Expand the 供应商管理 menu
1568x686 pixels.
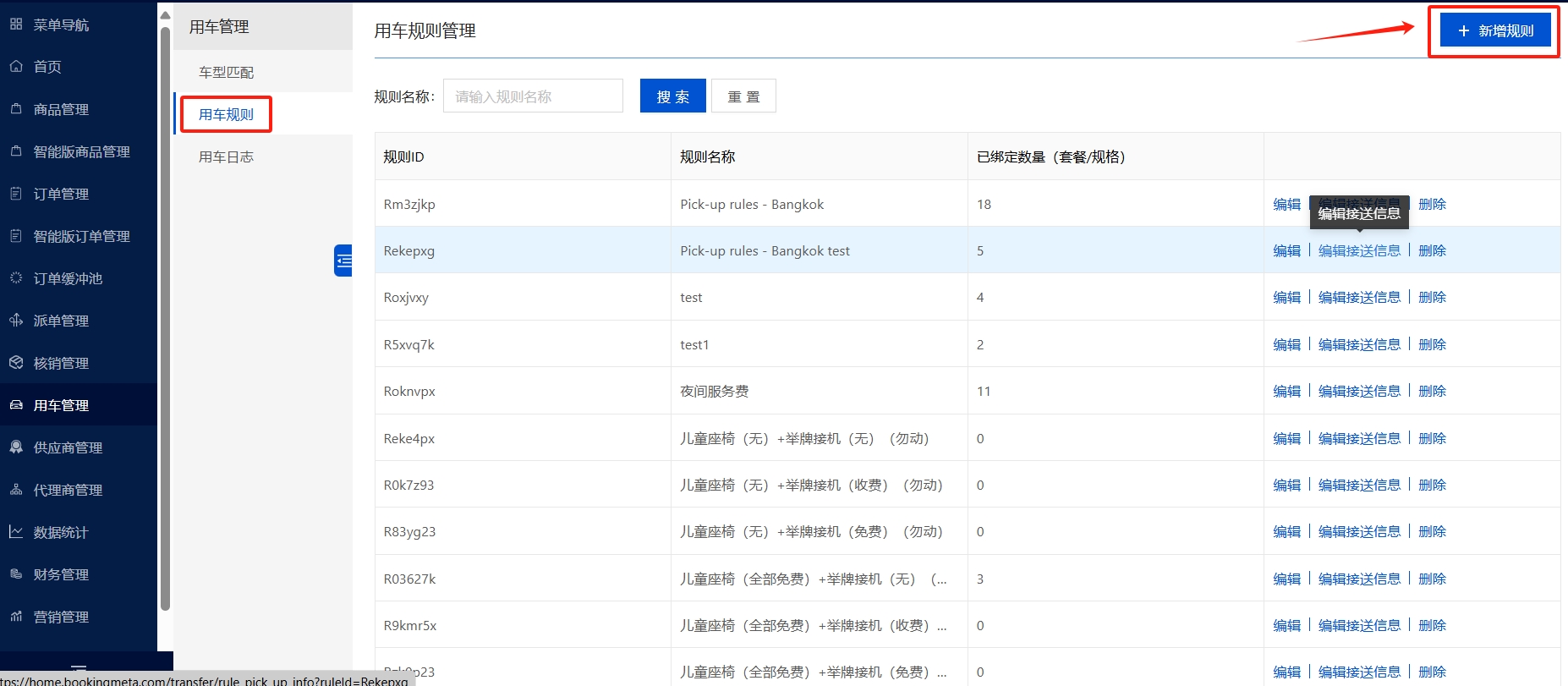click(68, 447)
